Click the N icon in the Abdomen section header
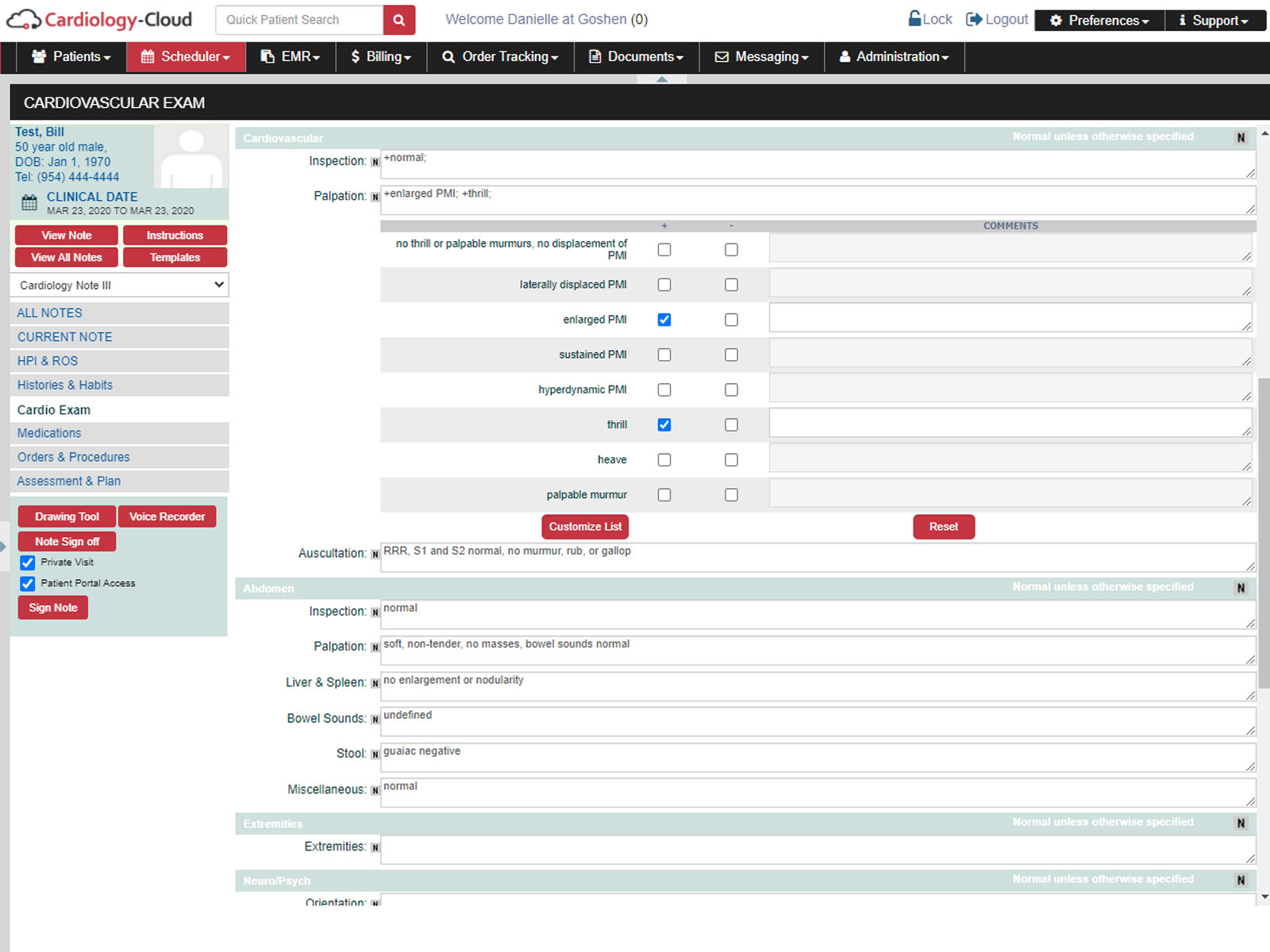 [x=1240, y=587]
